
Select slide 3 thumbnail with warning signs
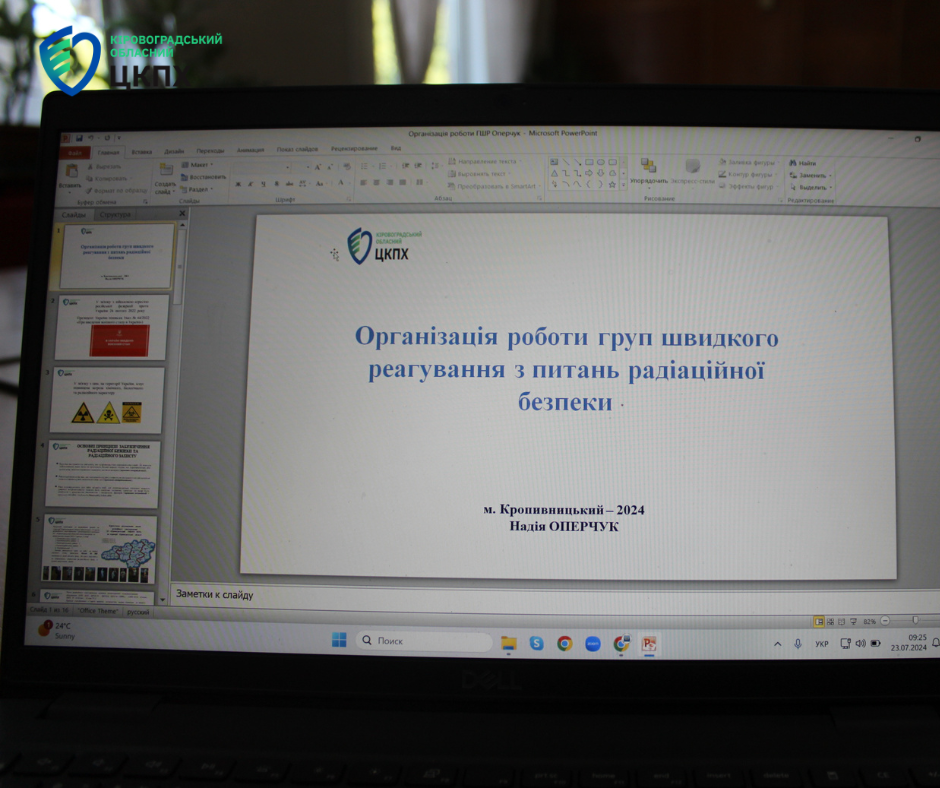106,400
